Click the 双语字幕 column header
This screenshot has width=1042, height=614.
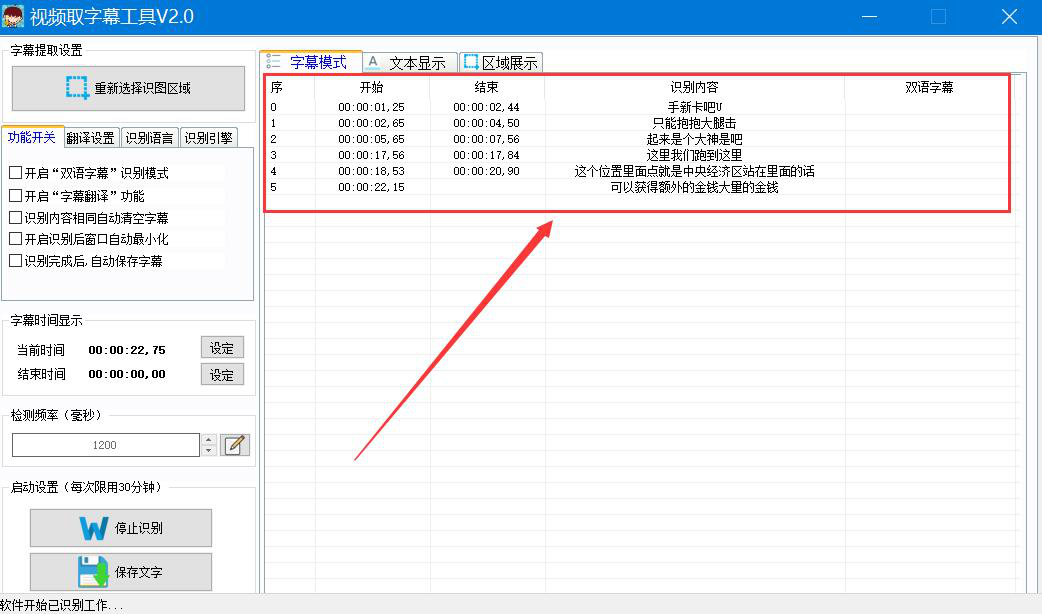pyautogui.click(x=928, y=87)
